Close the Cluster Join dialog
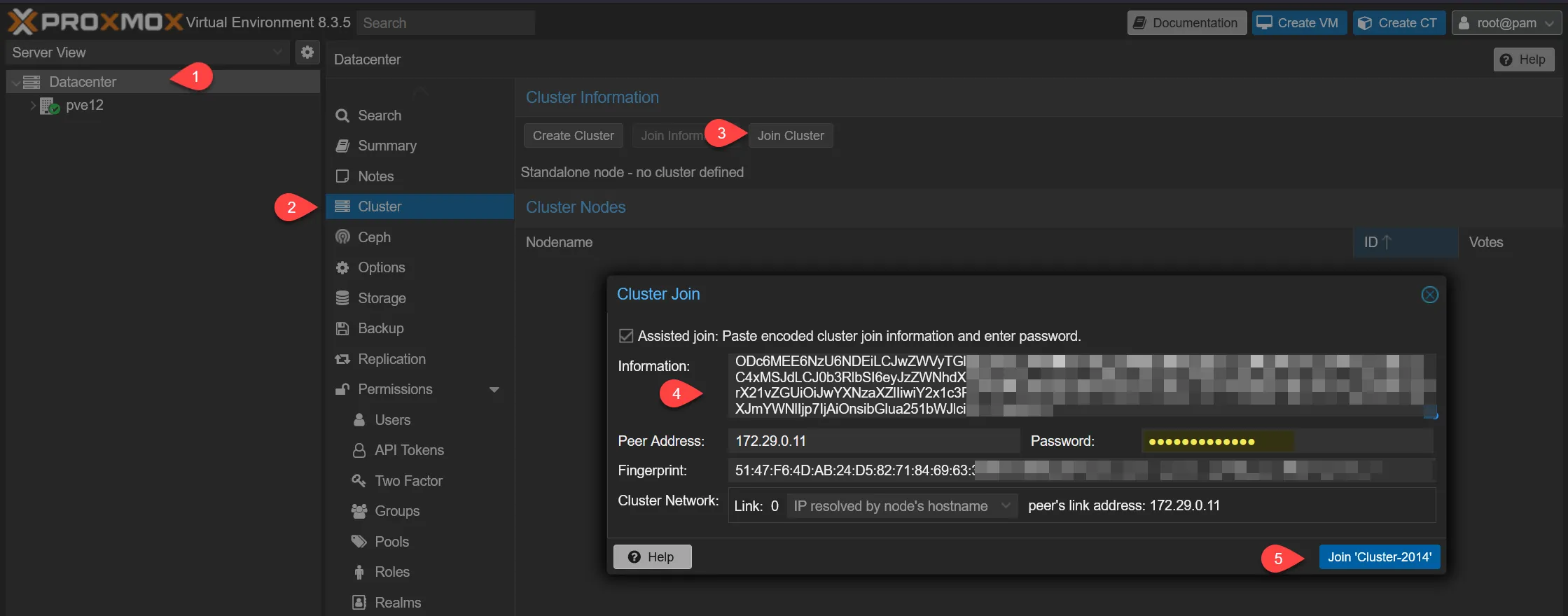Viewport: 1568px width, 616px height. click(x=1429, y=295)
